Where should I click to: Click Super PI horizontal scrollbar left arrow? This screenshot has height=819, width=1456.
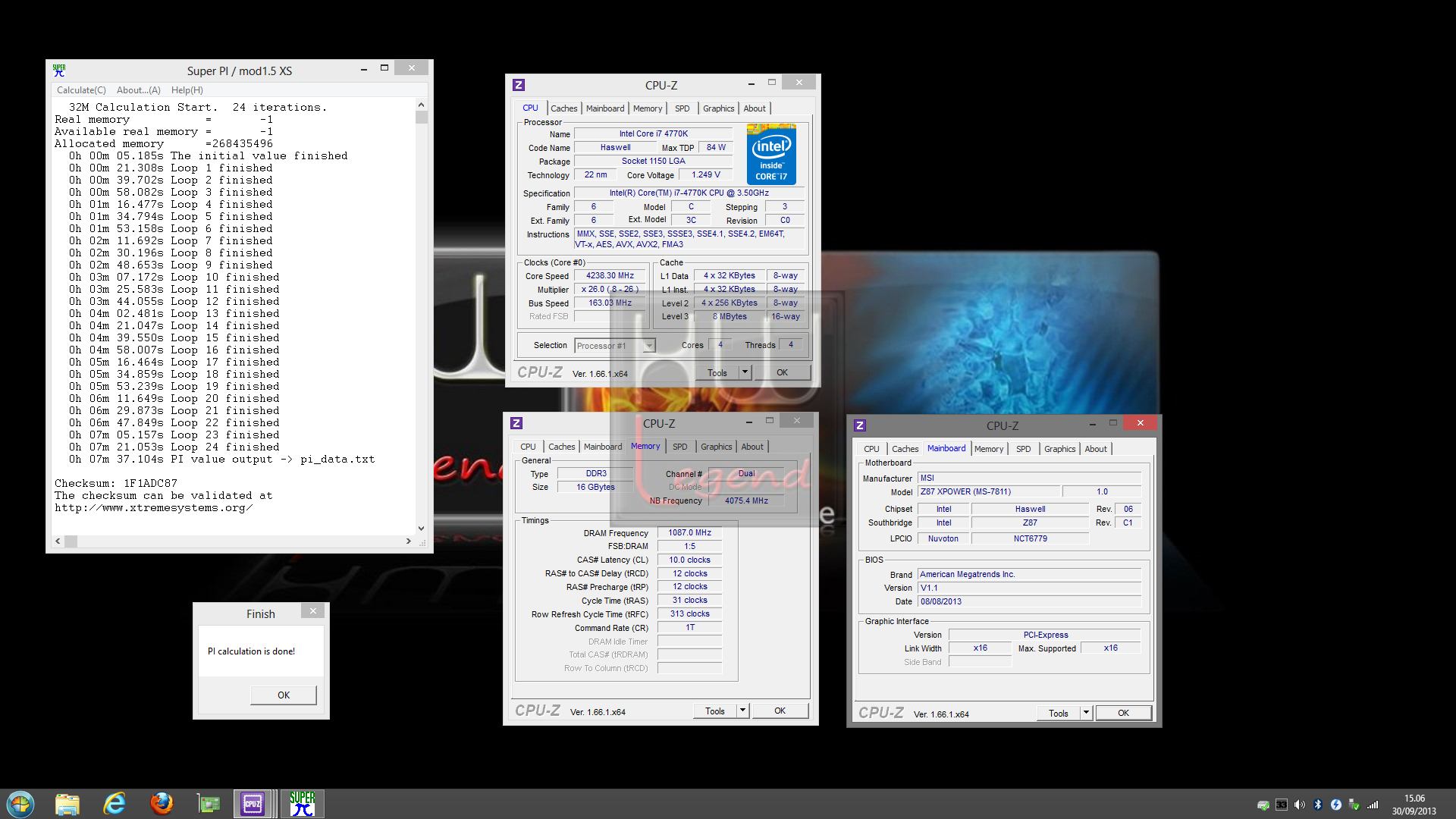(x=58, y=541)
